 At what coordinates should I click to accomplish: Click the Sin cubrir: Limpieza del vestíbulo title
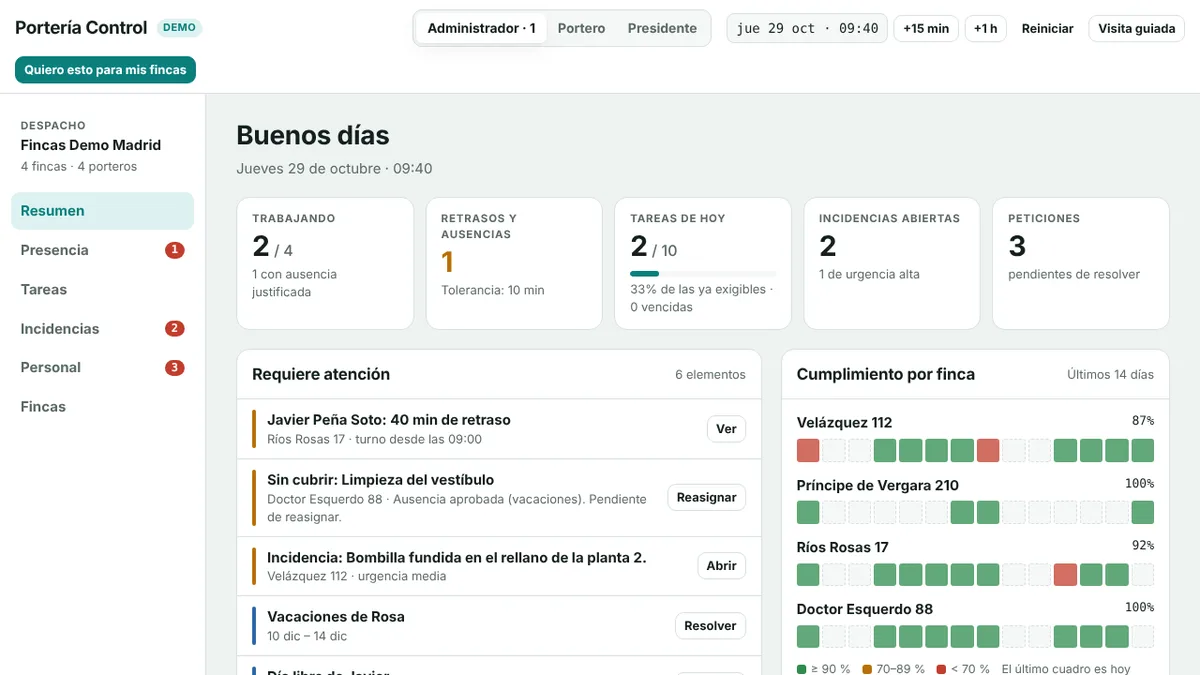[380, 480]
